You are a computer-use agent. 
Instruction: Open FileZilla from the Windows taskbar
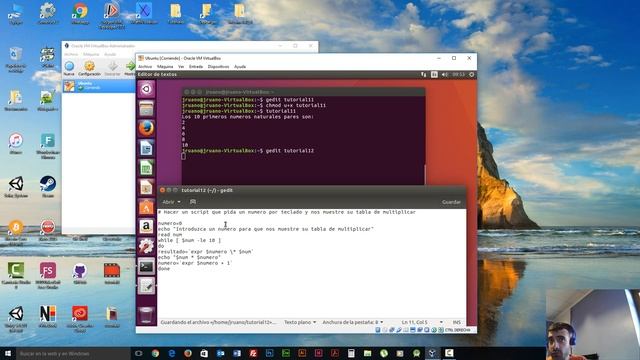[x=253, y=353]
